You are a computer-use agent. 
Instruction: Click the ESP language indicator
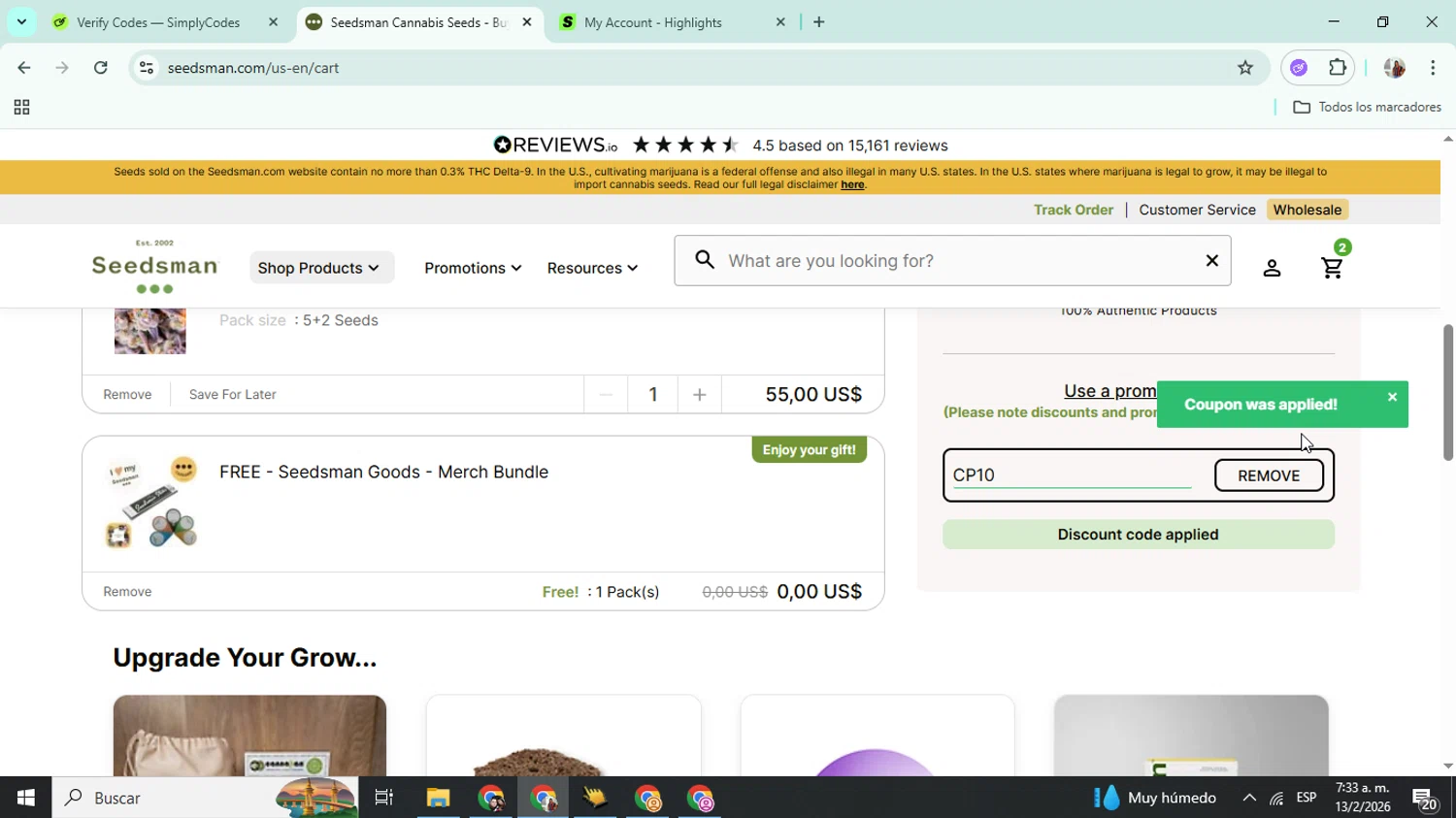1307,798
